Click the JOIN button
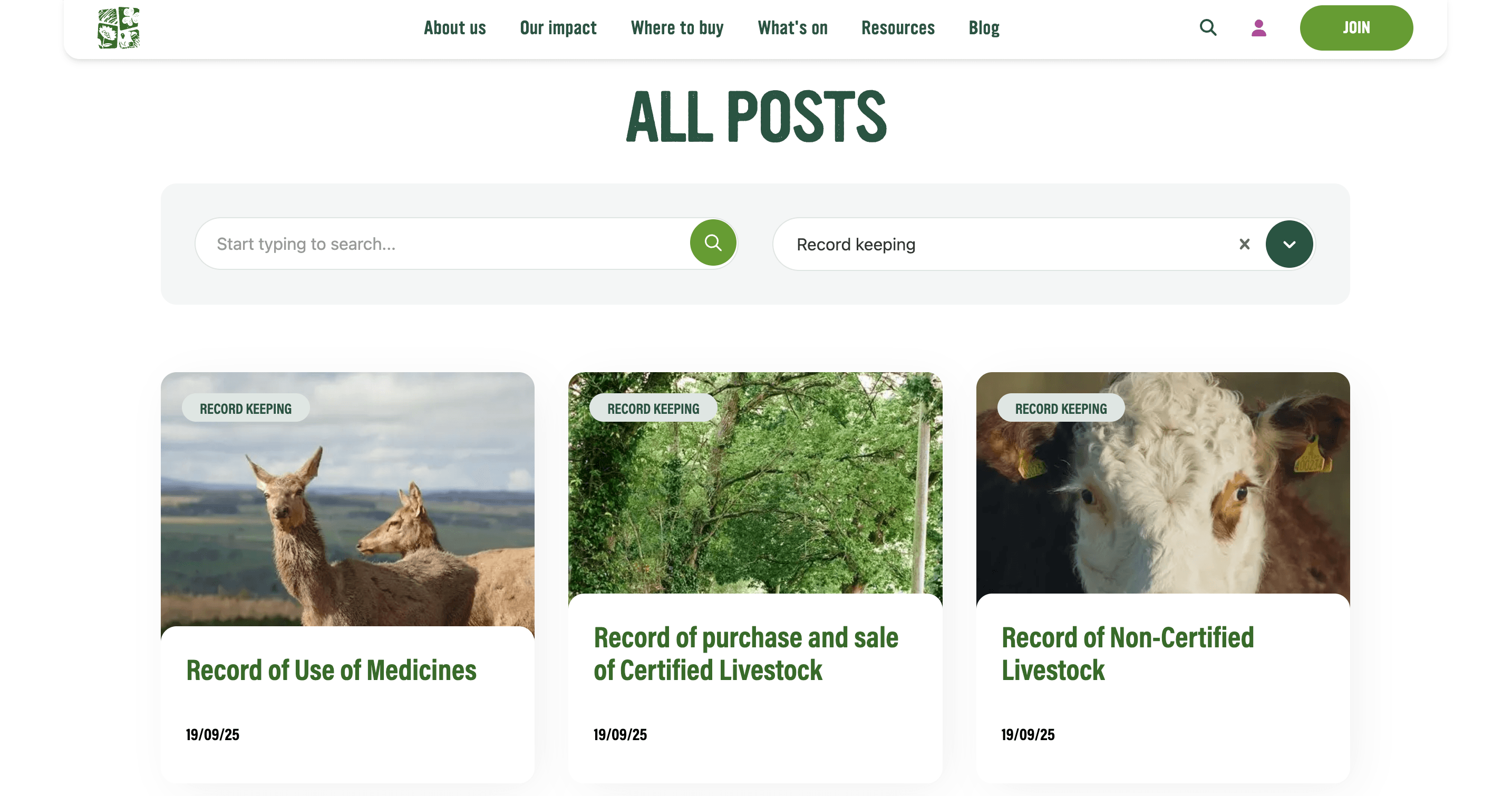The width and height of the screenshot is (1512, 796). click(x=1356, y=27)
